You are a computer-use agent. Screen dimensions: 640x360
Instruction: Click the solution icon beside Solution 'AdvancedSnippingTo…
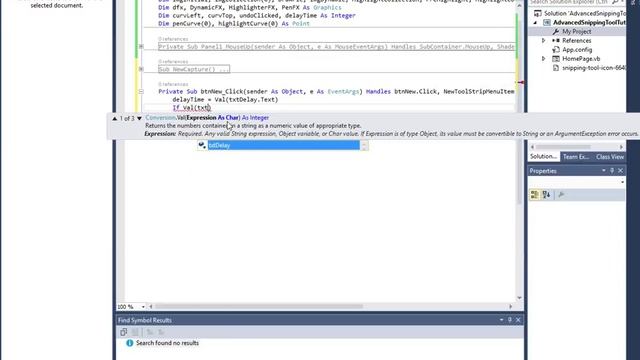tap(538, 13)
